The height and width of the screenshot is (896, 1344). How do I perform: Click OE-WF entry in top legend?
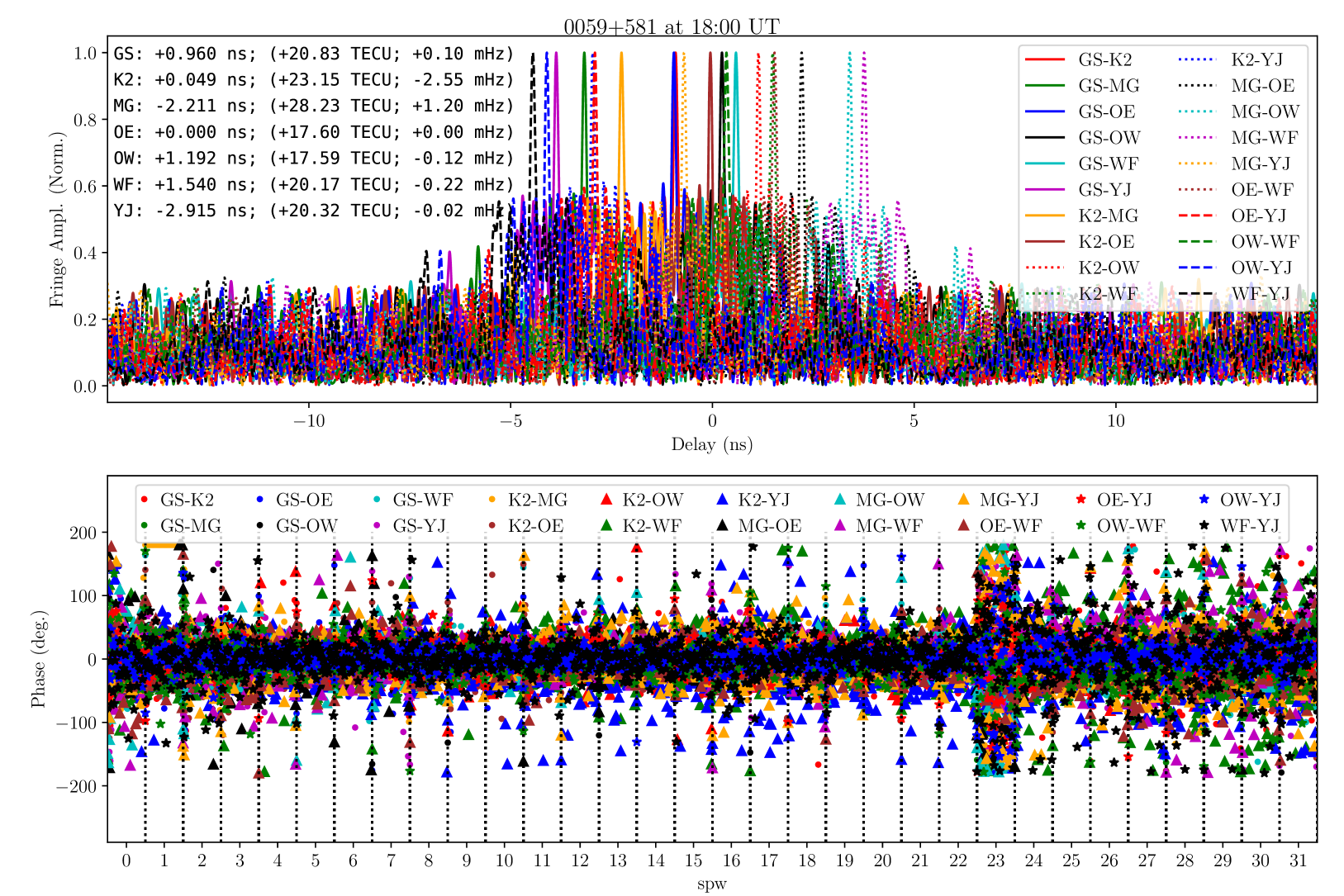click(1237, 190)
